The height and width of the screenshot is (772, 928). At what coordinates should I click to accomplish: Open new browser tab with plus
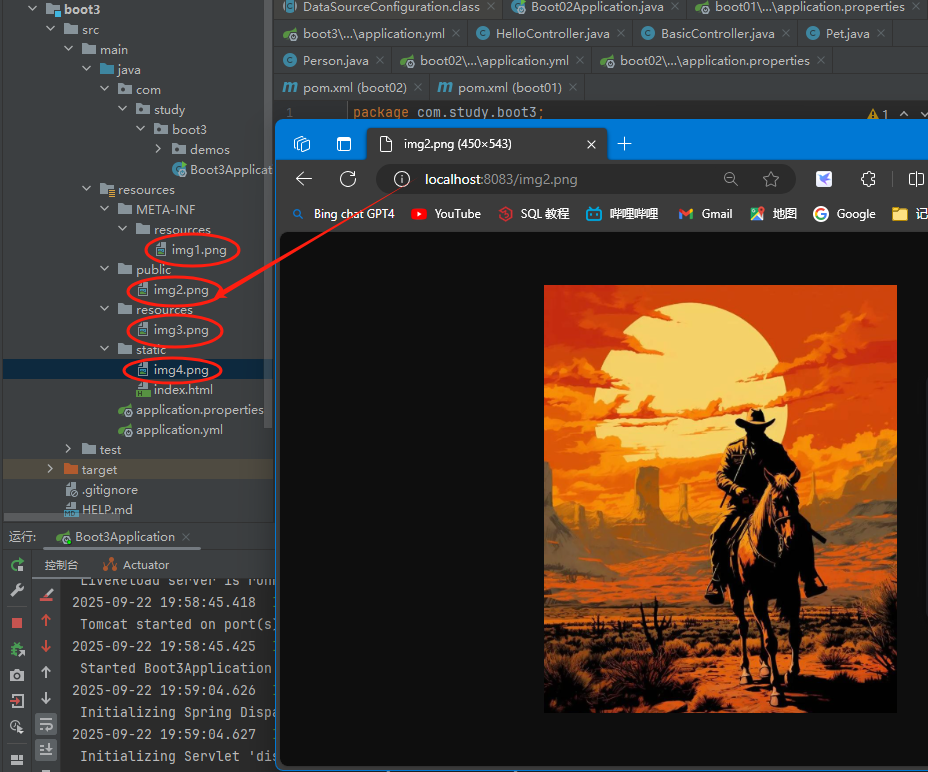coord(624,144)
